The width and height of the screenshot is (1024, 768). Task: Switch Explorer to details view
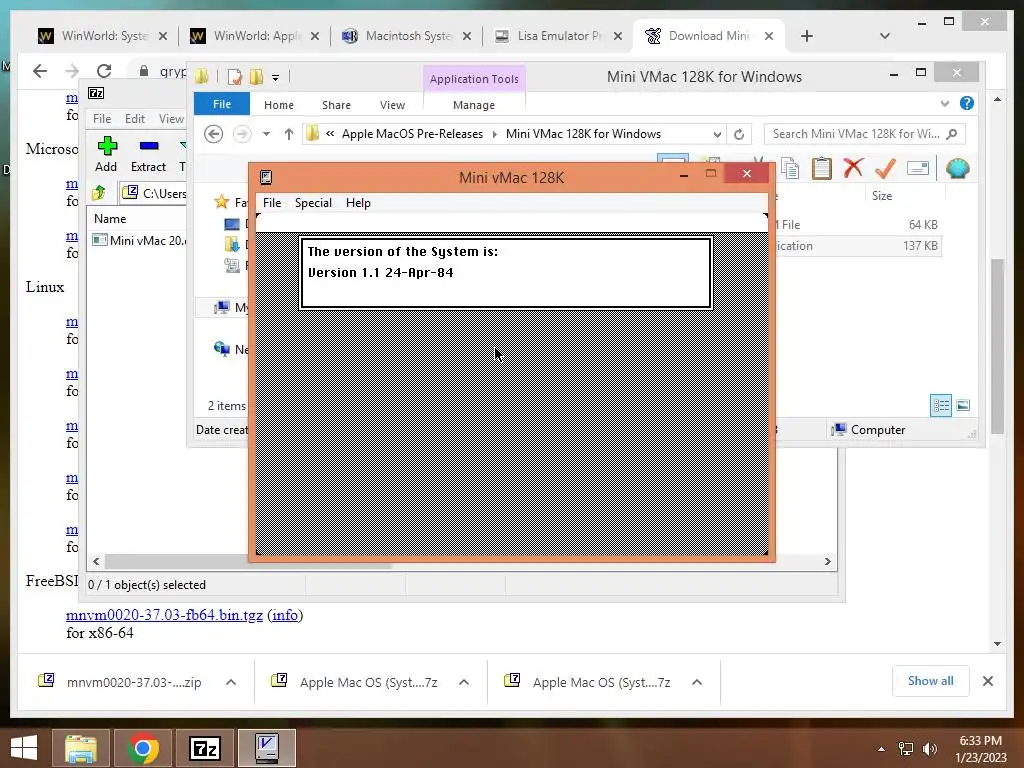pyautogui.click(x=940, y=406)
